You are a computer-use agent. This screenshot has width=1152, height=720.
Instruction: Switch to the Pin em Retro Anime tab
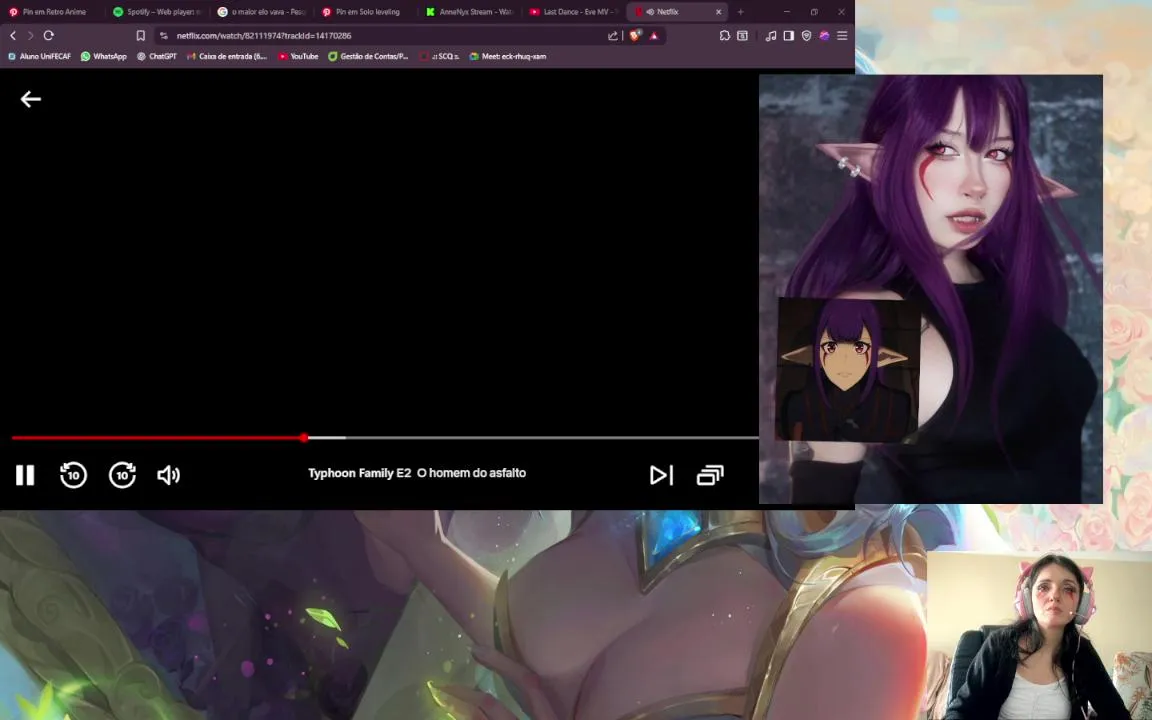point(51,12)
